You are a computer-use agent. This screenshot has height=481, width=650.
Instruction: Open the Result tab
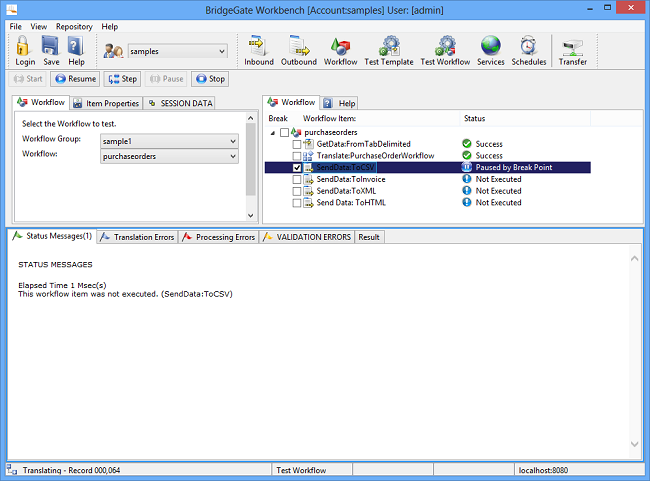tap(369, 237)
